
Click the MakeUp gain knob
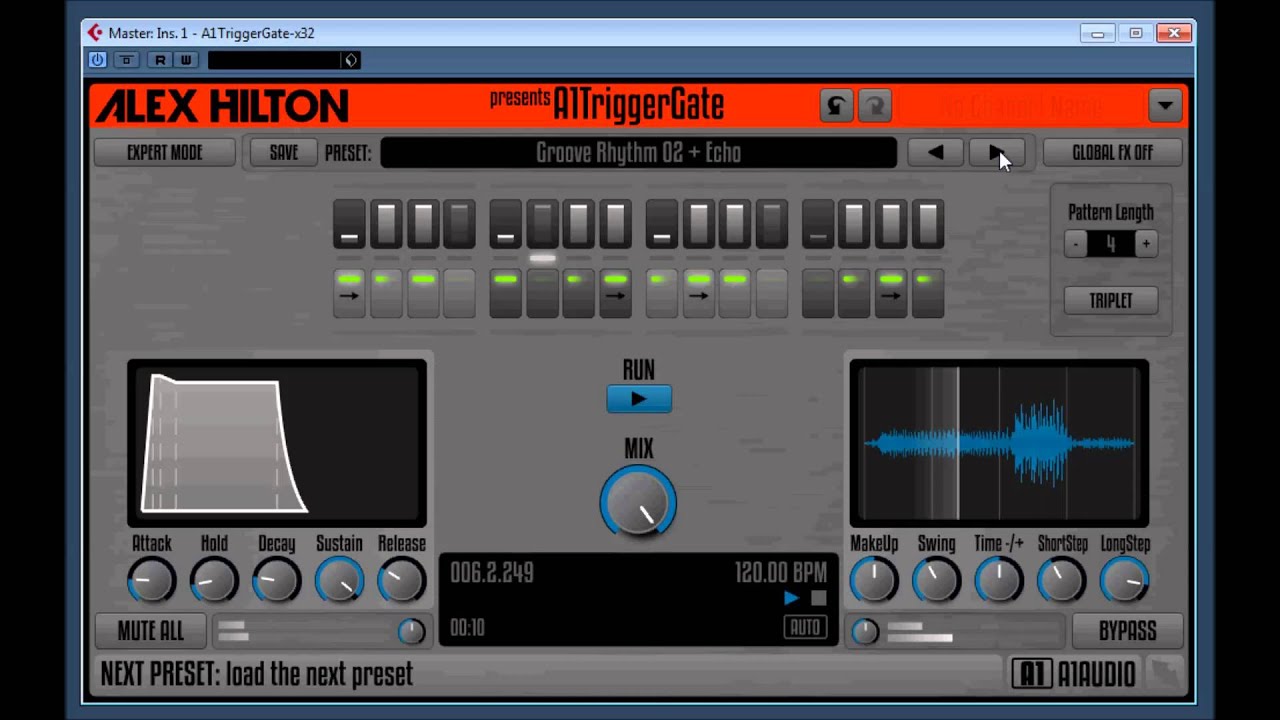point(873,580)
